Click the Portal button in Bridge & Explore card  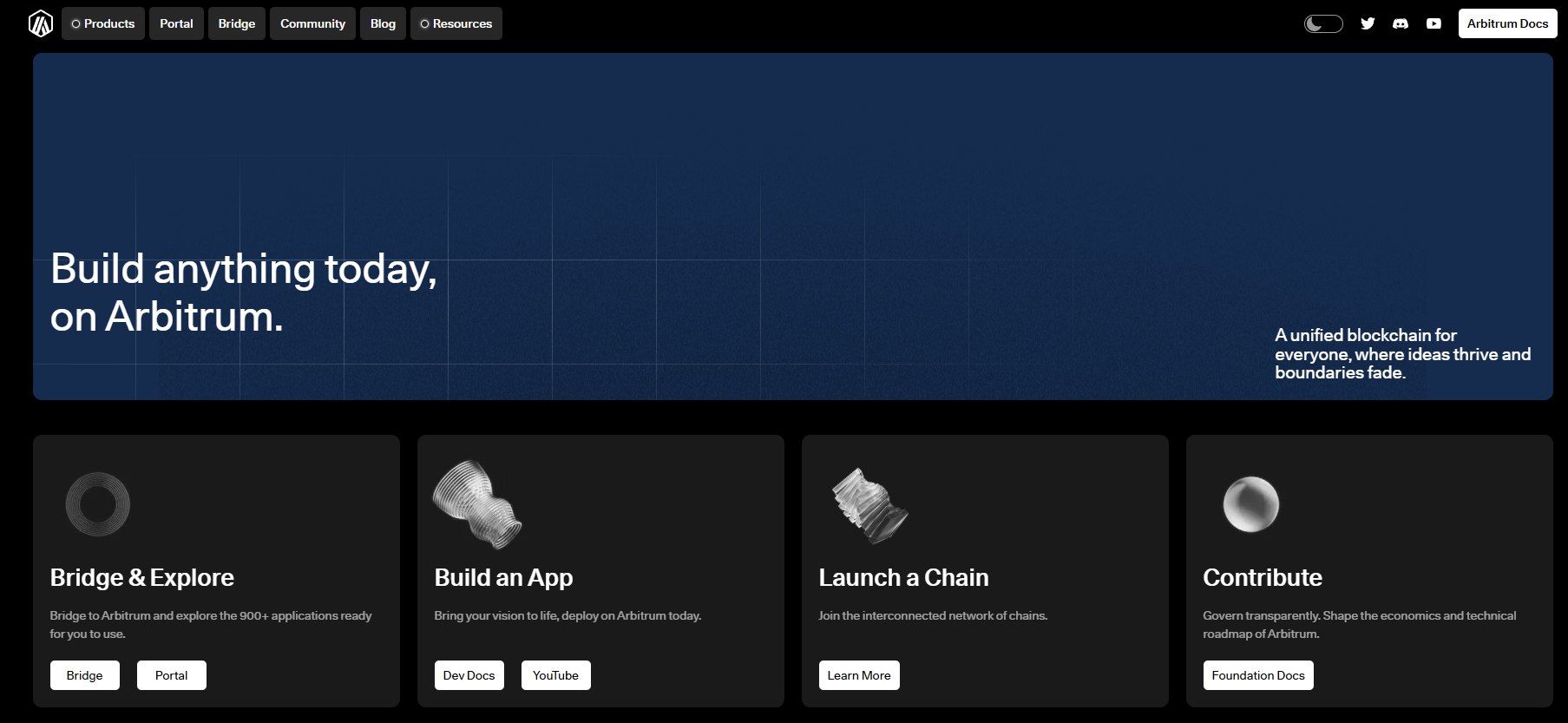point(172,675)
